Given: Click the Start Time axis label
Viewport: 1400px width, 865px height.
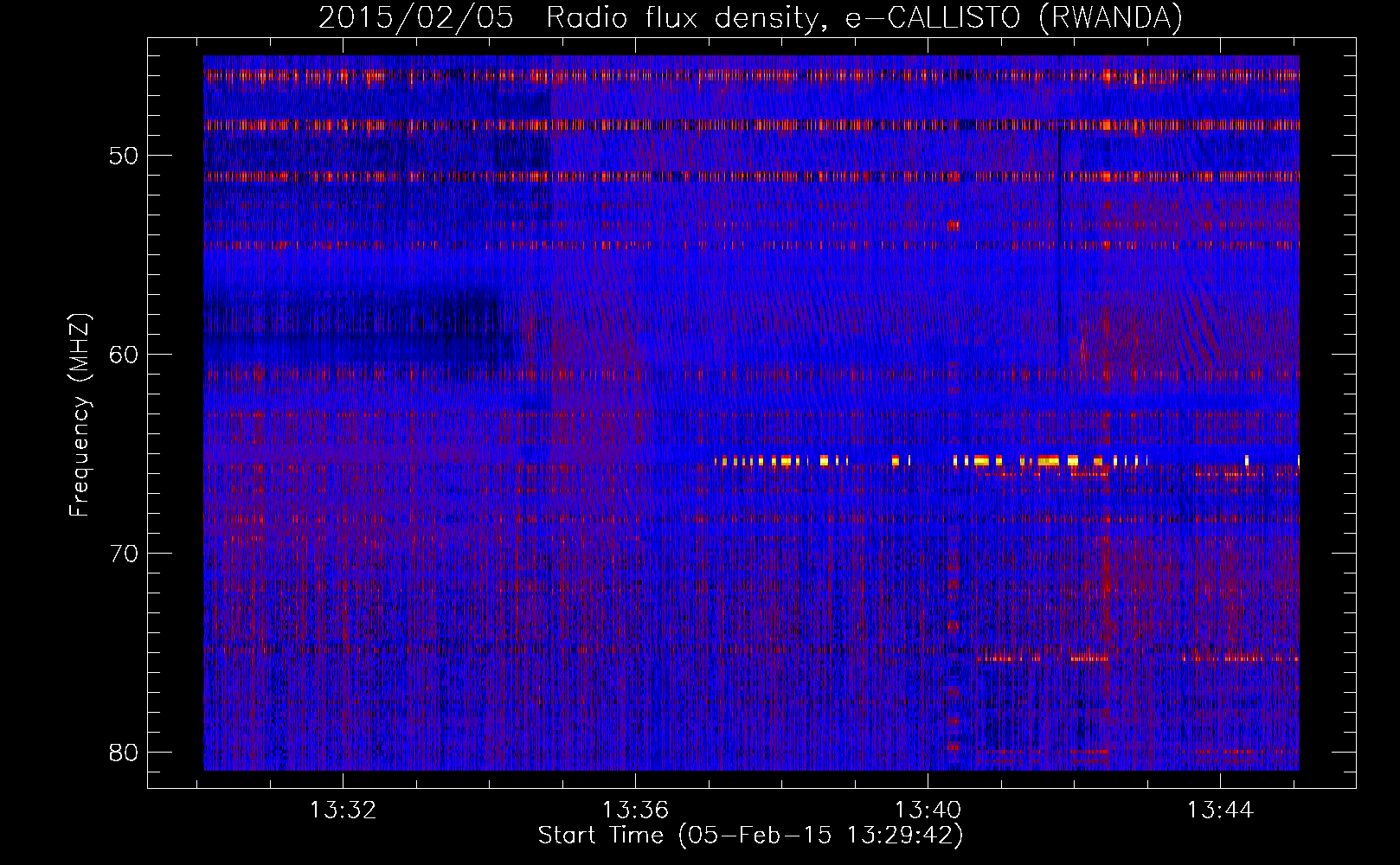Looking at the screenshot, I should (x=750, y=836).
